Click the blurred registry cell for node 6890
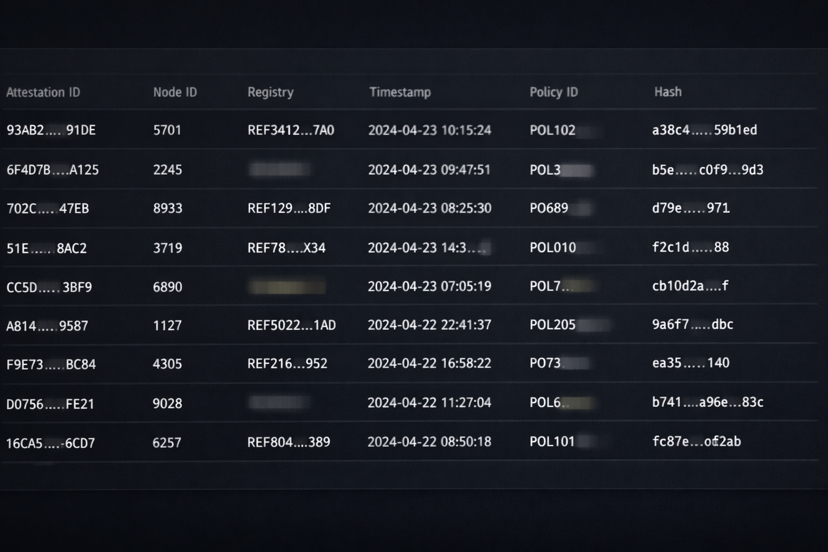The height and width of the screenshot is (552, 828). [287, 287]
